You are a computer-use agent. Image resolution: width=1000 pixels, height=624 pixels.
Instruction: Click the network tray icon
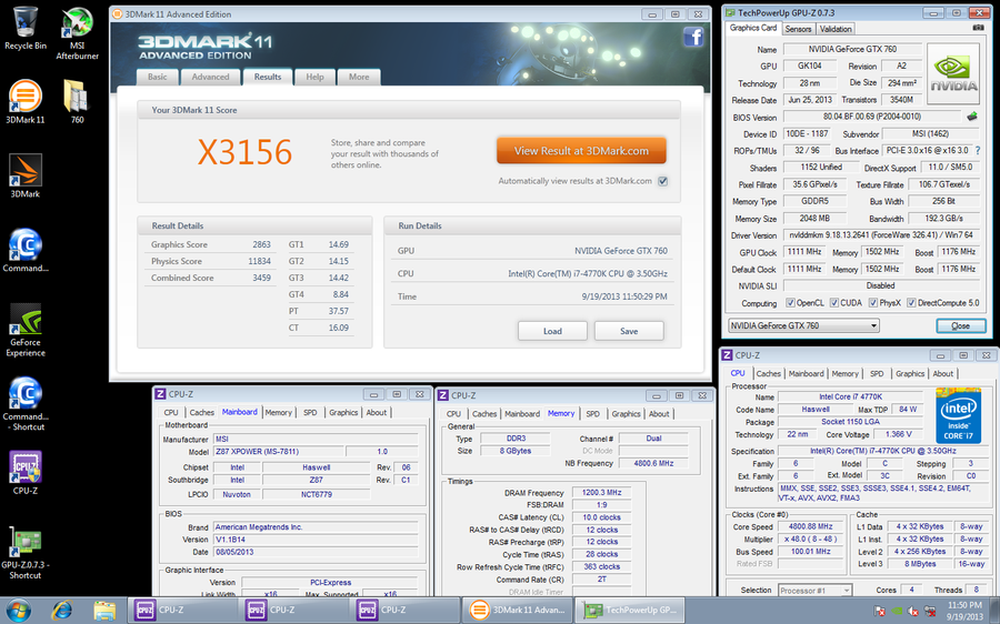[930, 611]
